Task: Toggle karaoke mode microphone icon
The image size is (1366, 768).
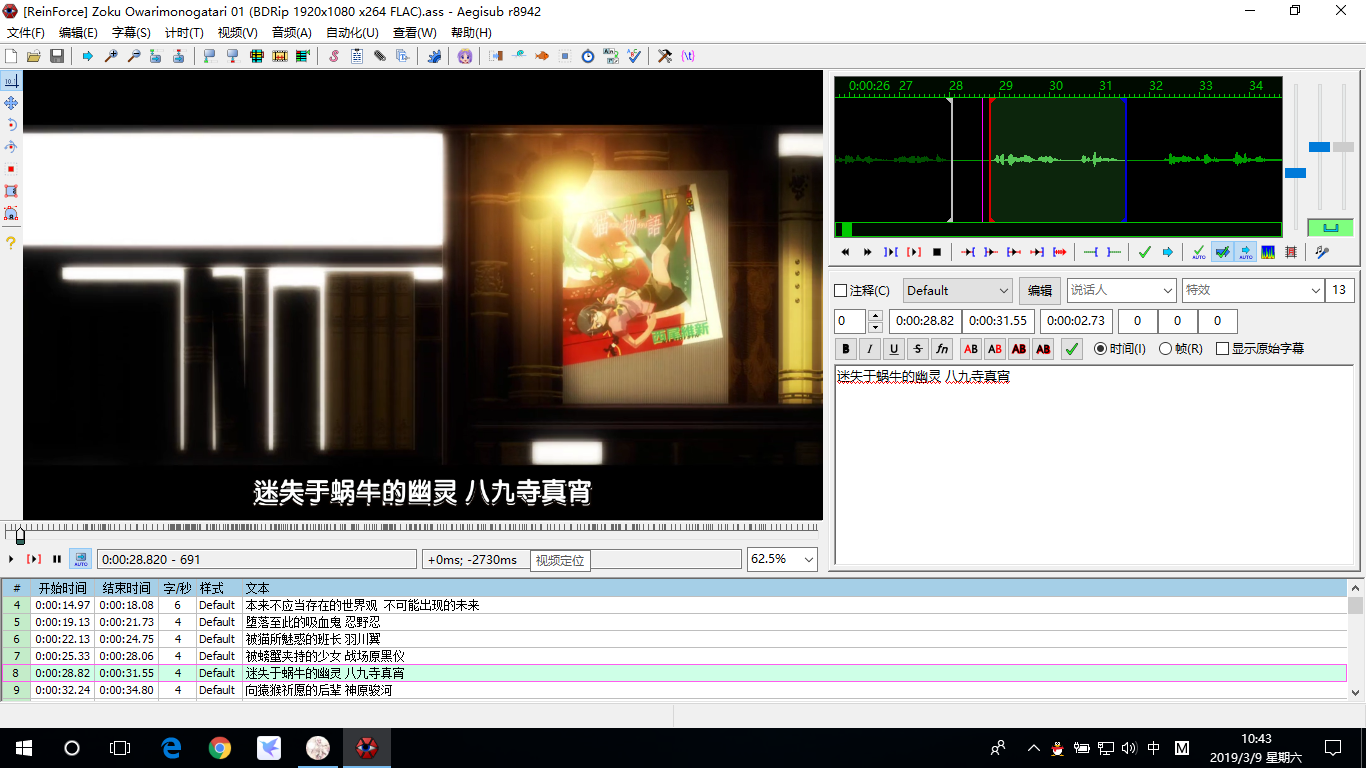Action: (x=1322, y=252)
